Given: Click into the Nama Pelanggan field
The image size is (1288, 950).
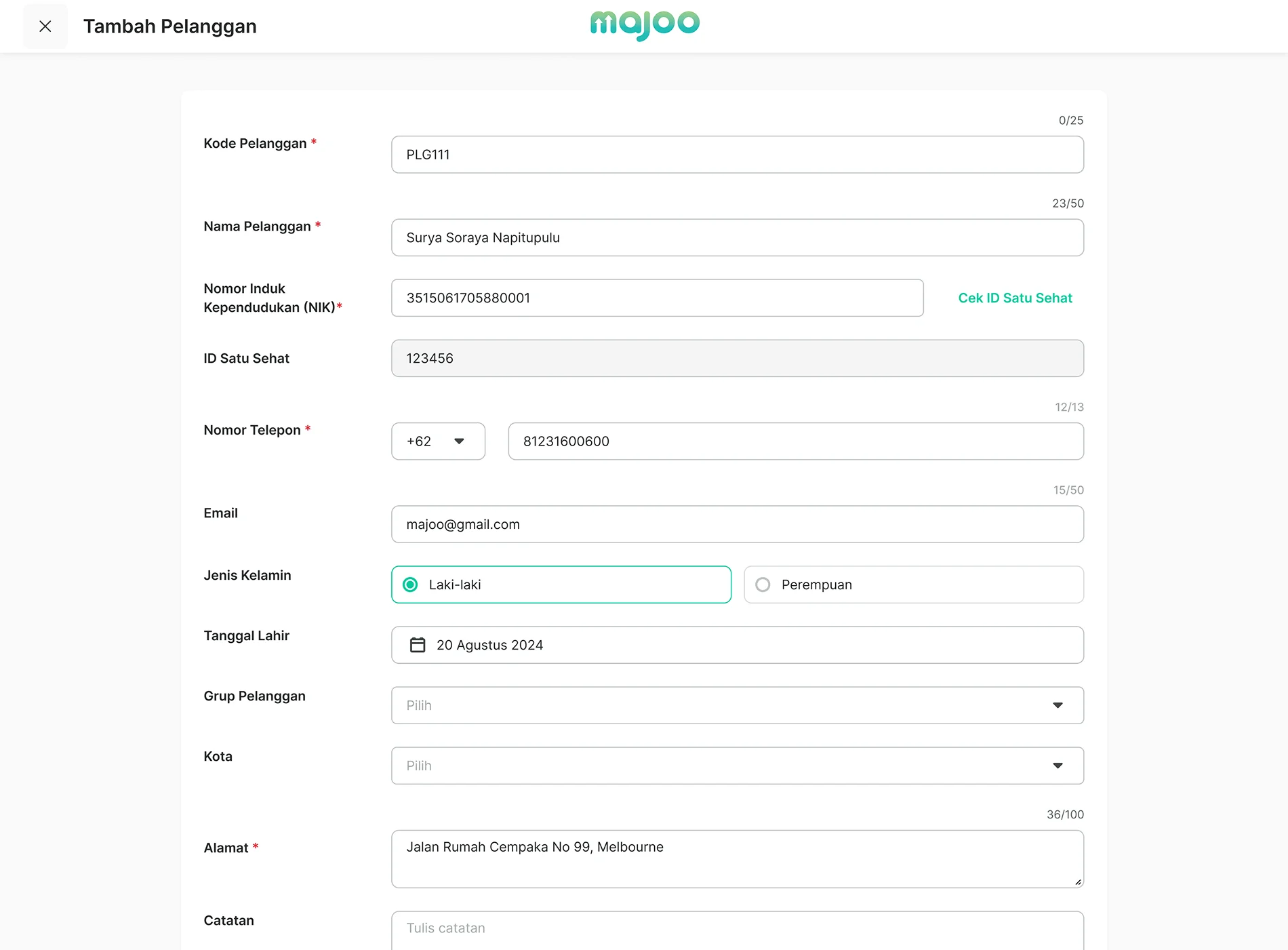Looking at the screenshot, I should tap(737, 238).
